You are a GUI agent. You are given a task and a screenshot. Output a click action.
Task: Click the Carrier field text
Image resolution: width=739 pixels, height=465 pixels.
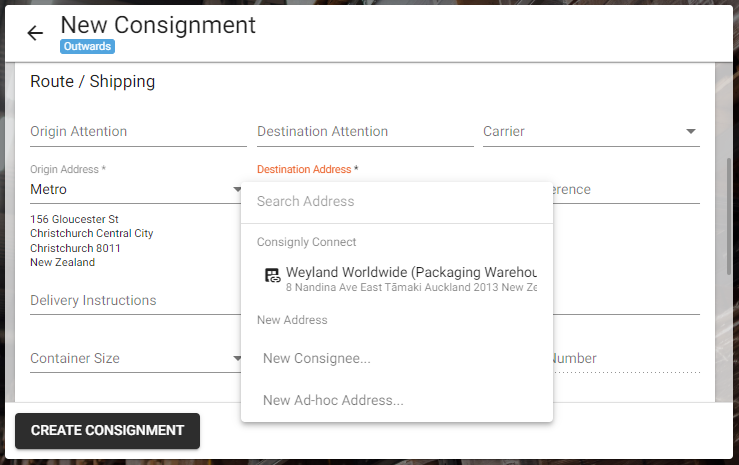[503, 131]
